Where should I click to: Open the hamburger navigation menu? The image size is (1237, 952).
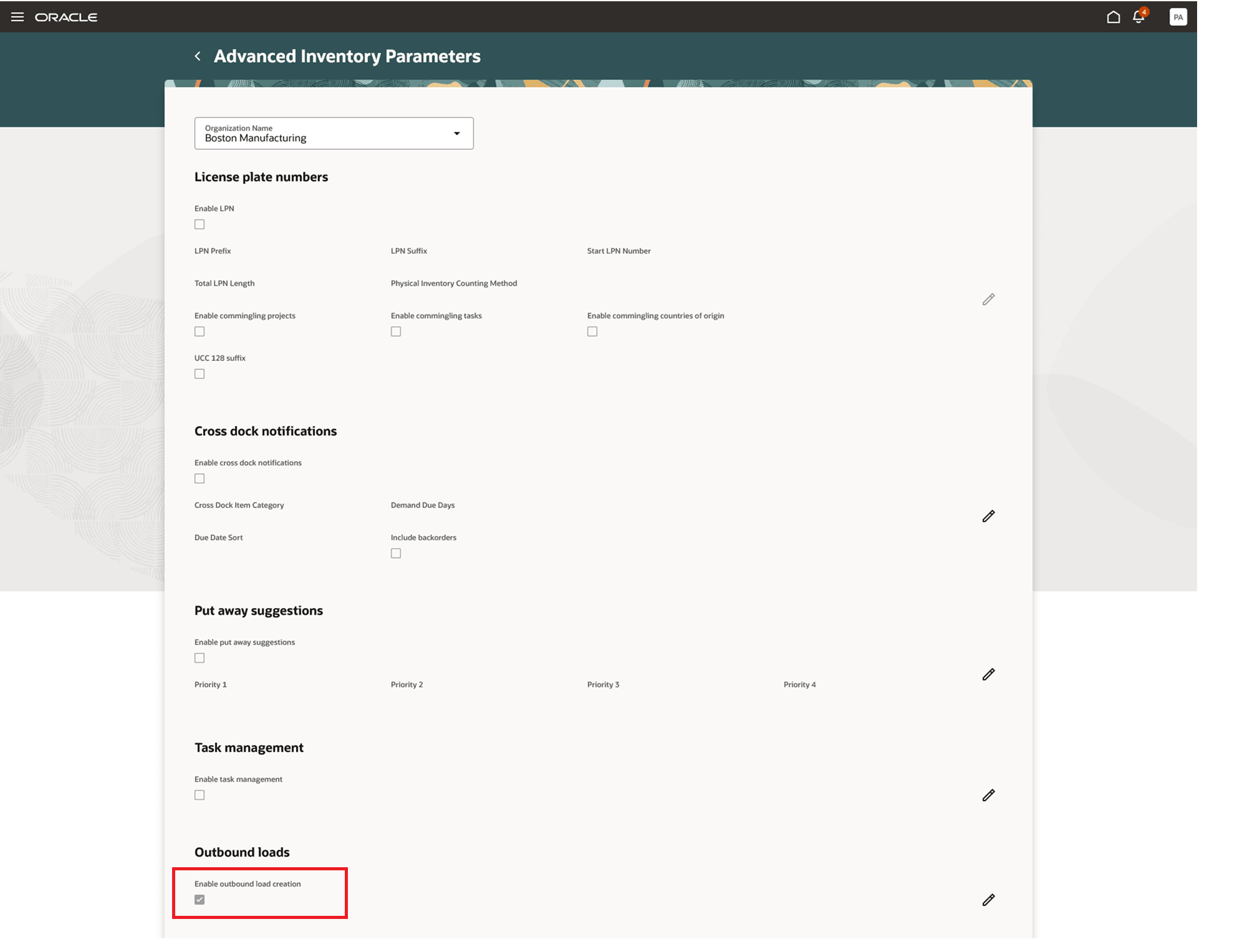pyautogui.click(x=17, y=17)
